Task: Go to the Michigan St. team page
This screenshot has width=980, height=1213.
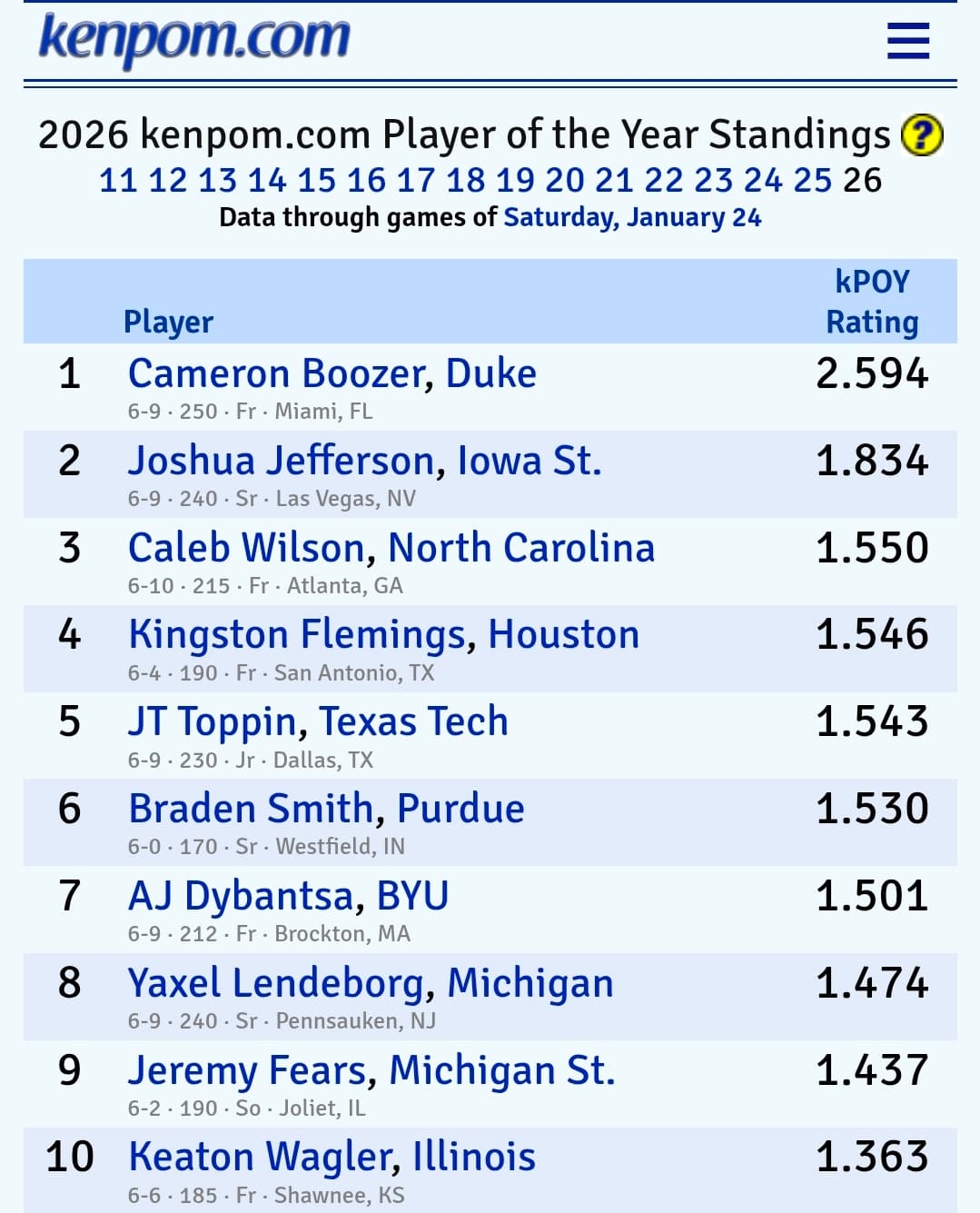Action: click(x=502, y=1070)
